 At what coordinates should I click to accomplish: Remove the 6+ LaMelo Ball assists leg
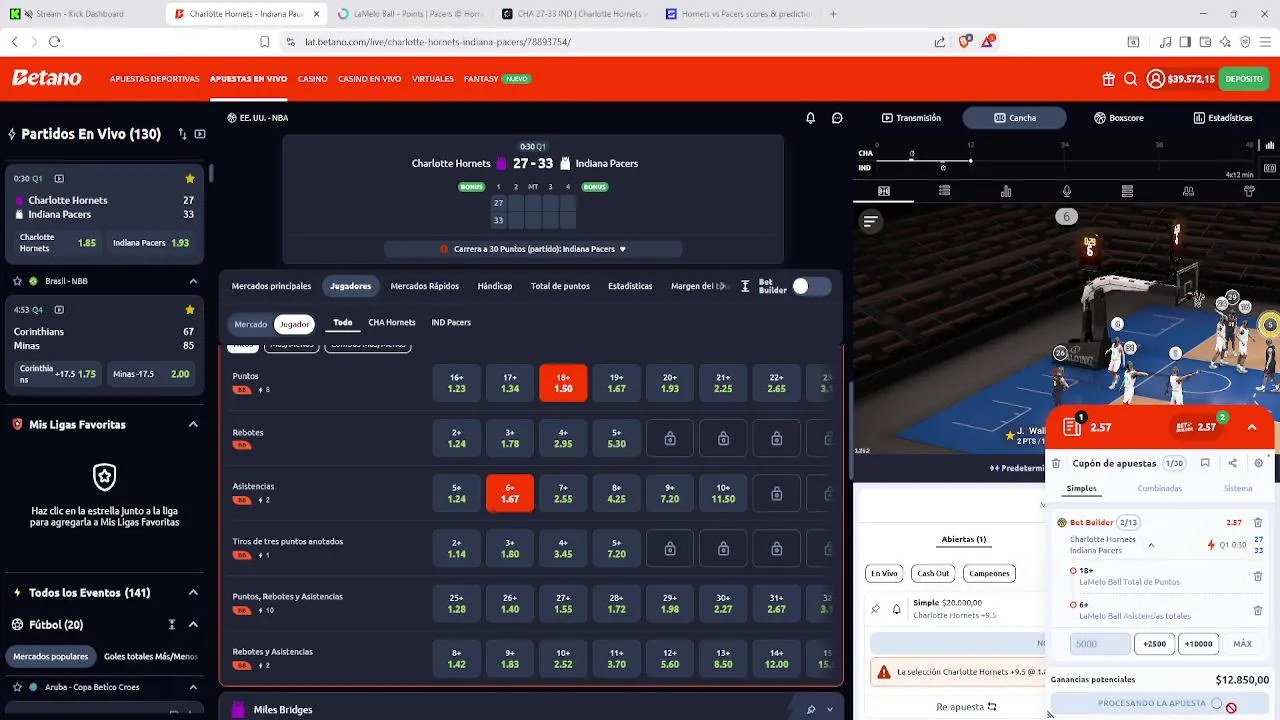[x=1258, y=610]
